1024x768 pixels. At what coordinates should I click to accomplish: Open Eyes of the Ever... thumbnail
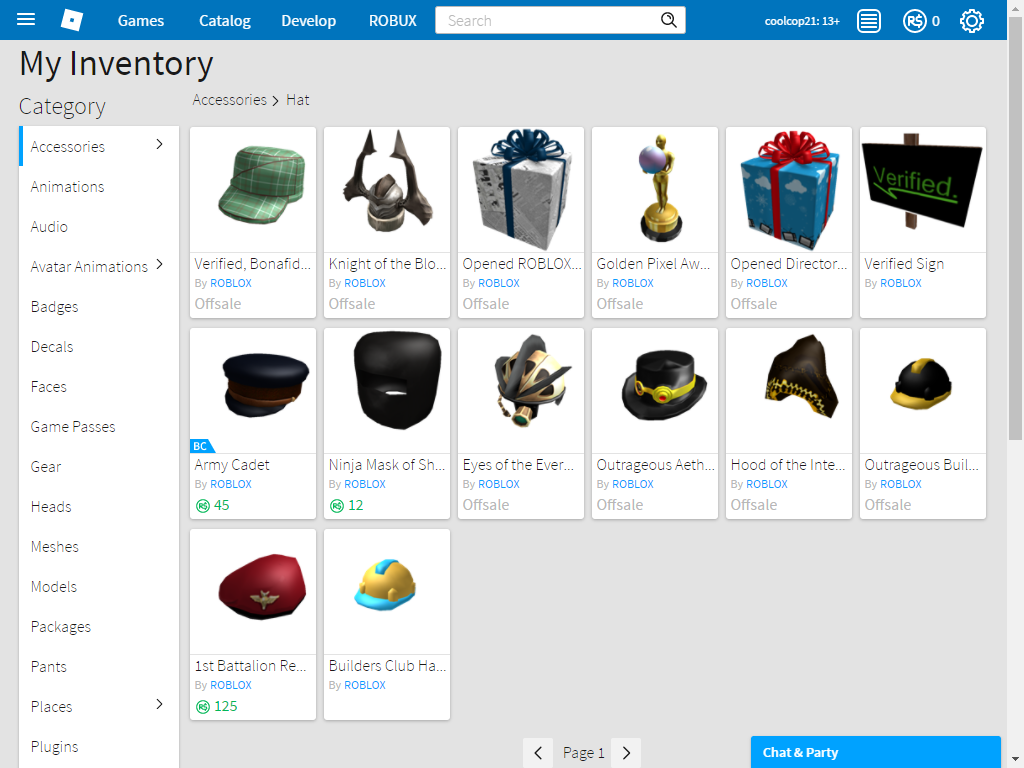[x=520, y=391]
